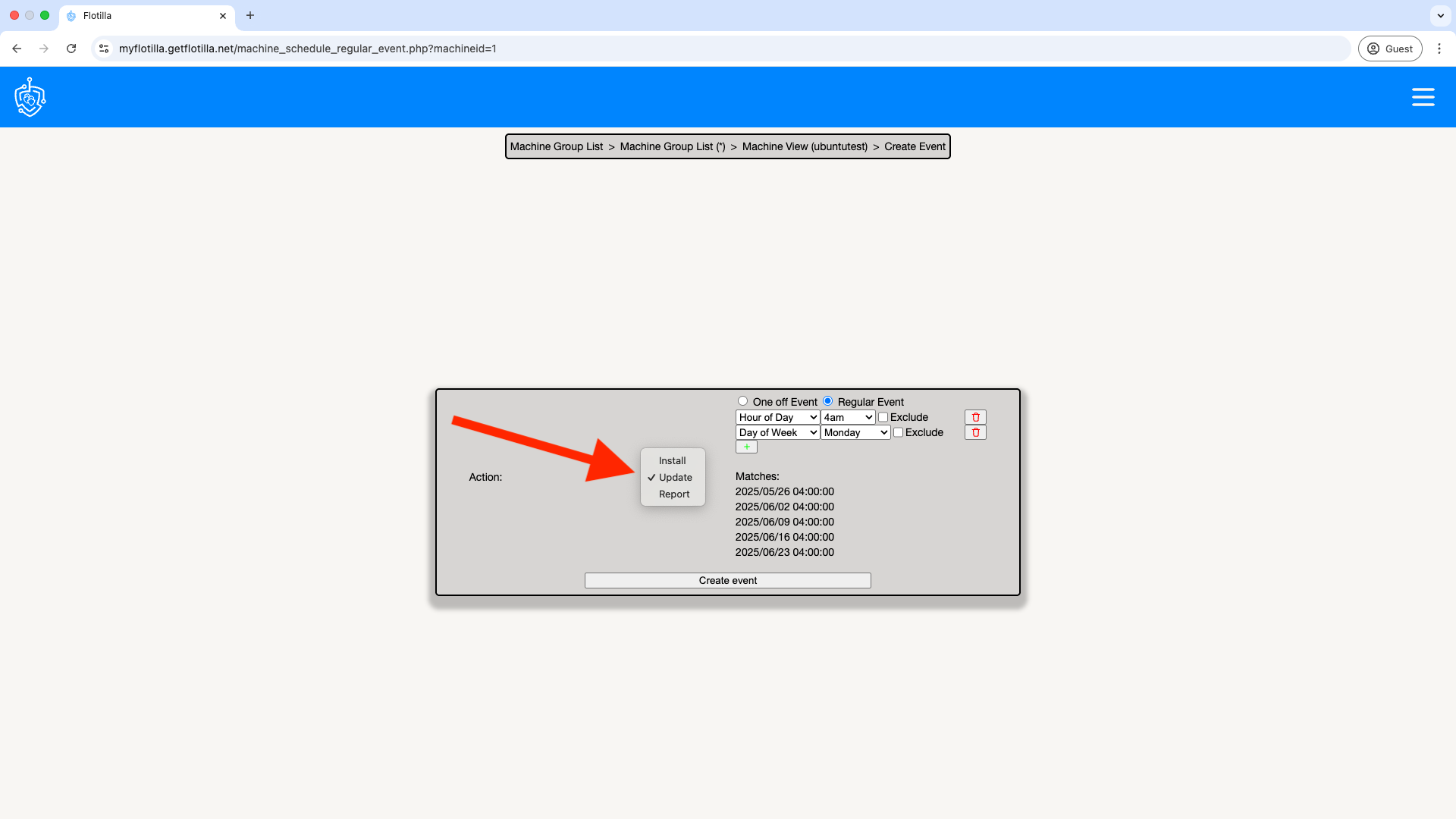The image size is (1456, 819).
Task: View site information icon in address bar
Action: pos(104,49)
